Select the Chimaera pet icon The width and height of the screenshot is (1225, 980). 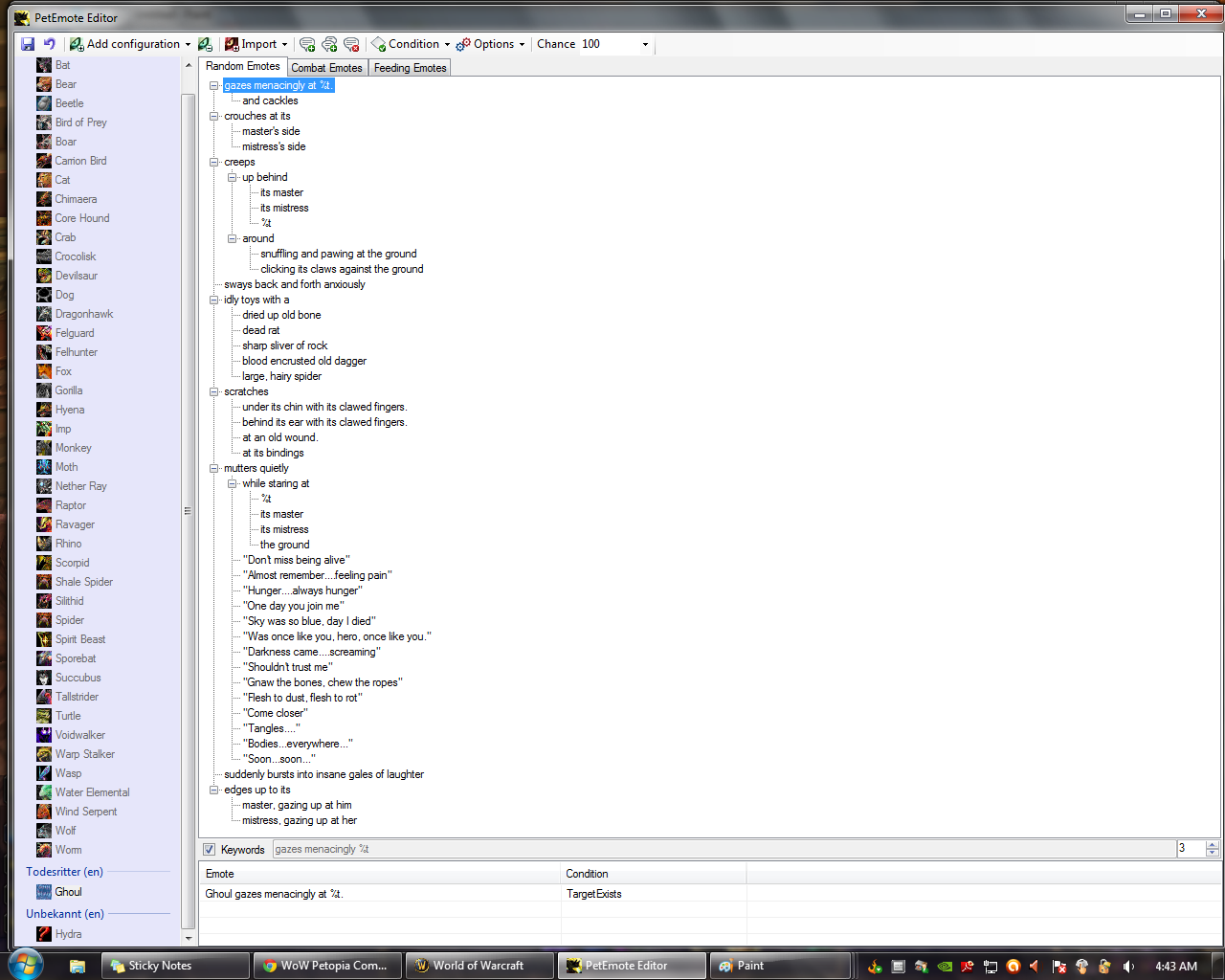pyautogui.click(x=44, y=199)
